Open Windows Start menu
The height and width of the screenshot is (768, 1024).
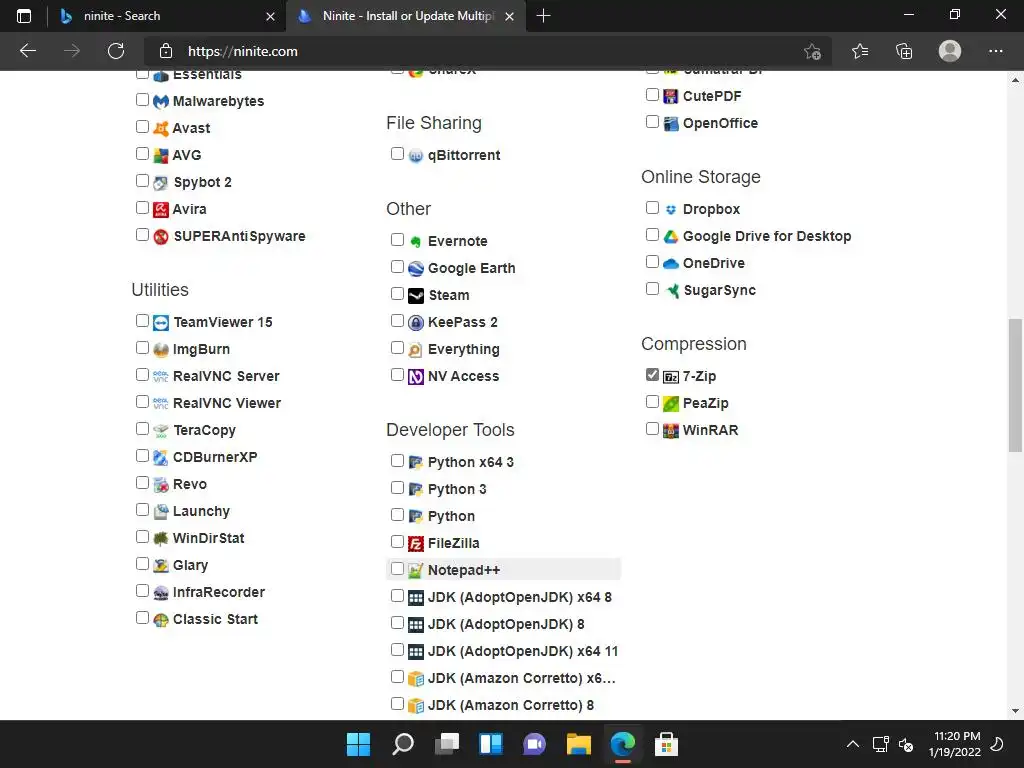[358, 744]
